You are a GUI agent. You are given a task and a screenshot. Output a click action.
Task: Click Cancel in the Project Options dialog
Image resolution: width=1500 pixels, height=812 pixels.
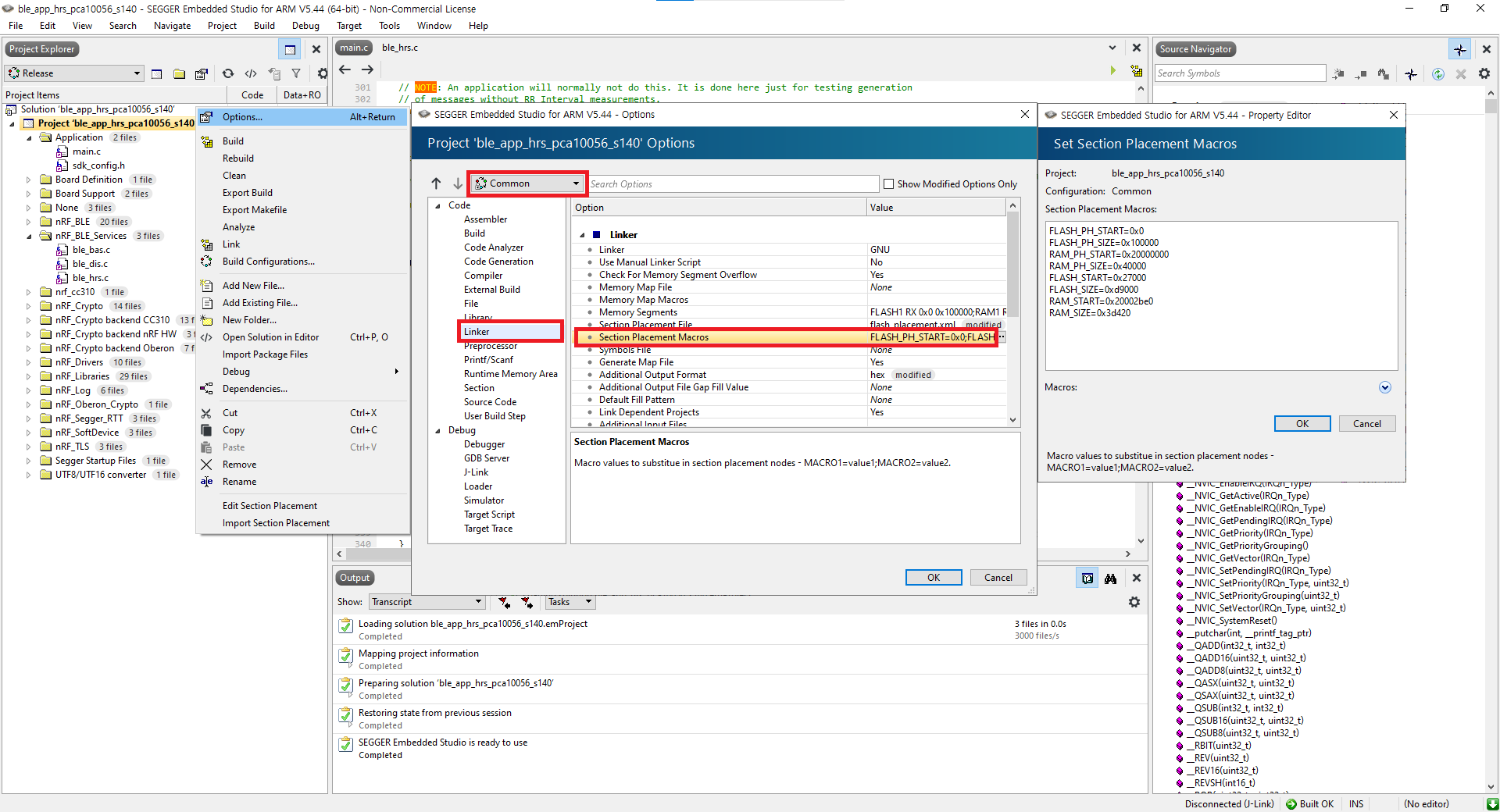coord(998,578)
